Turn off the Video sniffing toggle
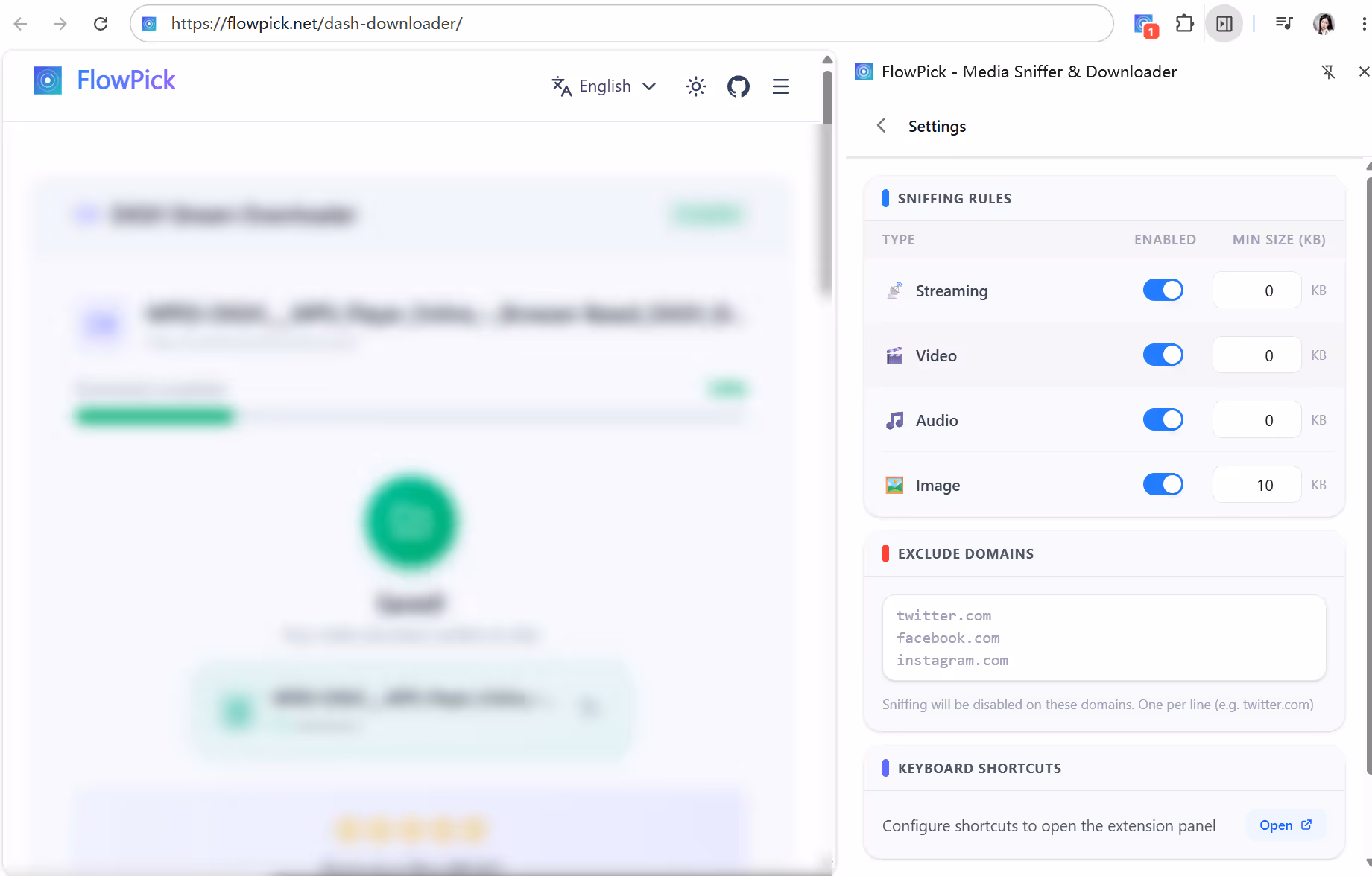This screenshot has width=1372, height=876. 1163,355
